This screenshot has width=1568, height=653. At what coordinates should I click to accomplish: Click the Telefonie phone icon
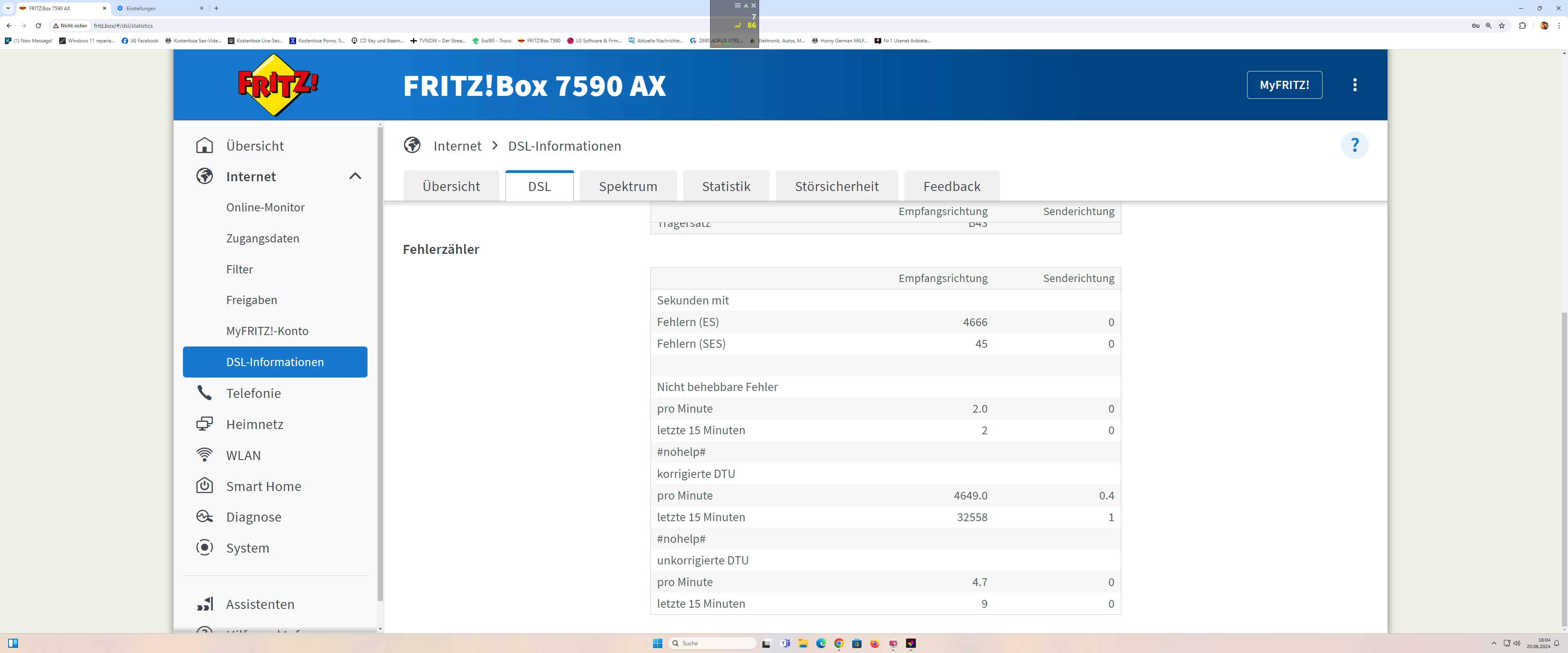click(205, 393)
